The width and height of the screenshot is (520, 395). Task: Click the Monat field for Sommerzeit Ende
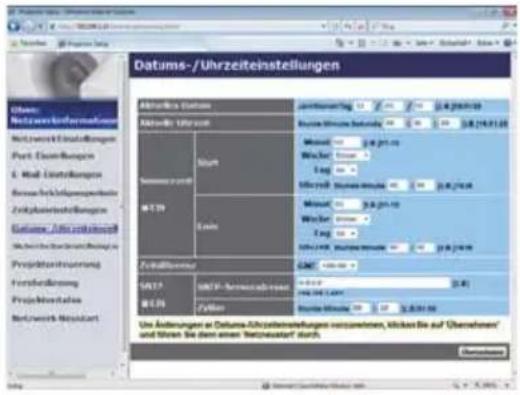click(347, 204)
